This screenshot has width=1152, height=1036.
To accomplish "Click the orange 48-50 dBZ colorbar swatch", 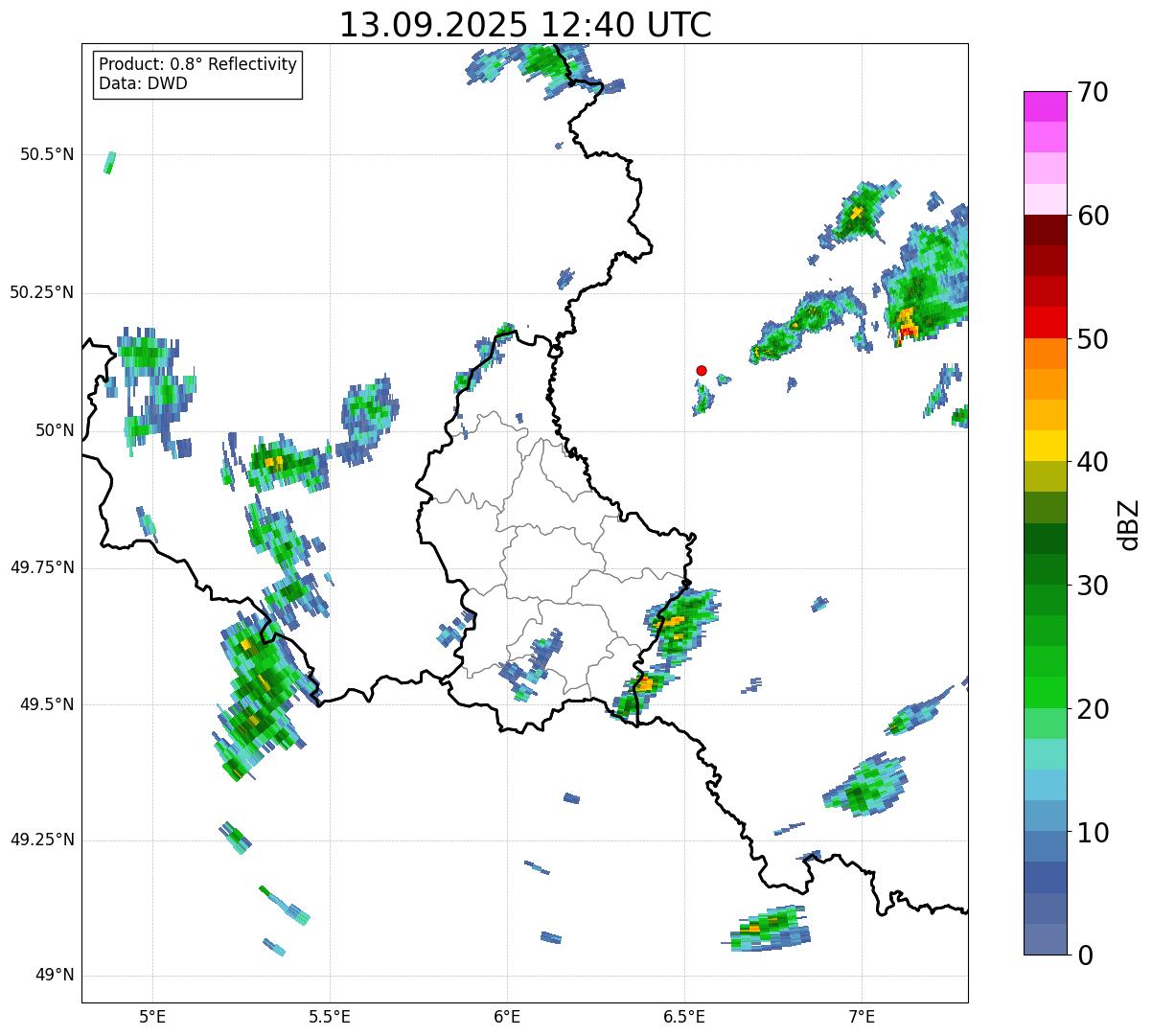I will click(1045, 354).
